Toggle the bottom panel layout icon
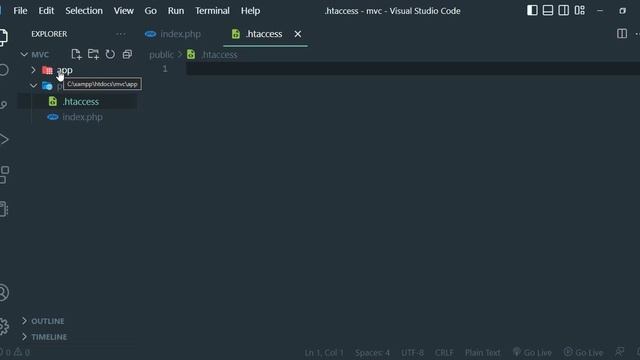 pyautogui.click(x=548, y=10)
